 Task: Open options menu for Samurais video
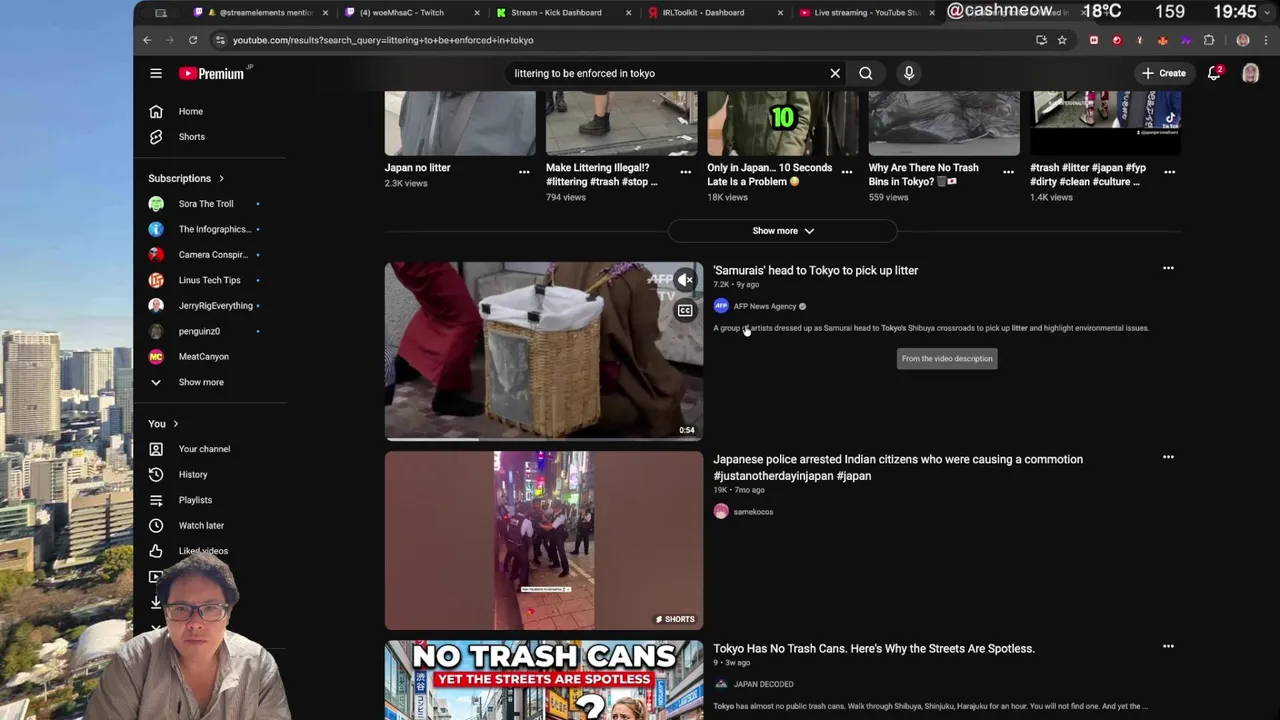pyautogui.click(x=1168, y=268)
